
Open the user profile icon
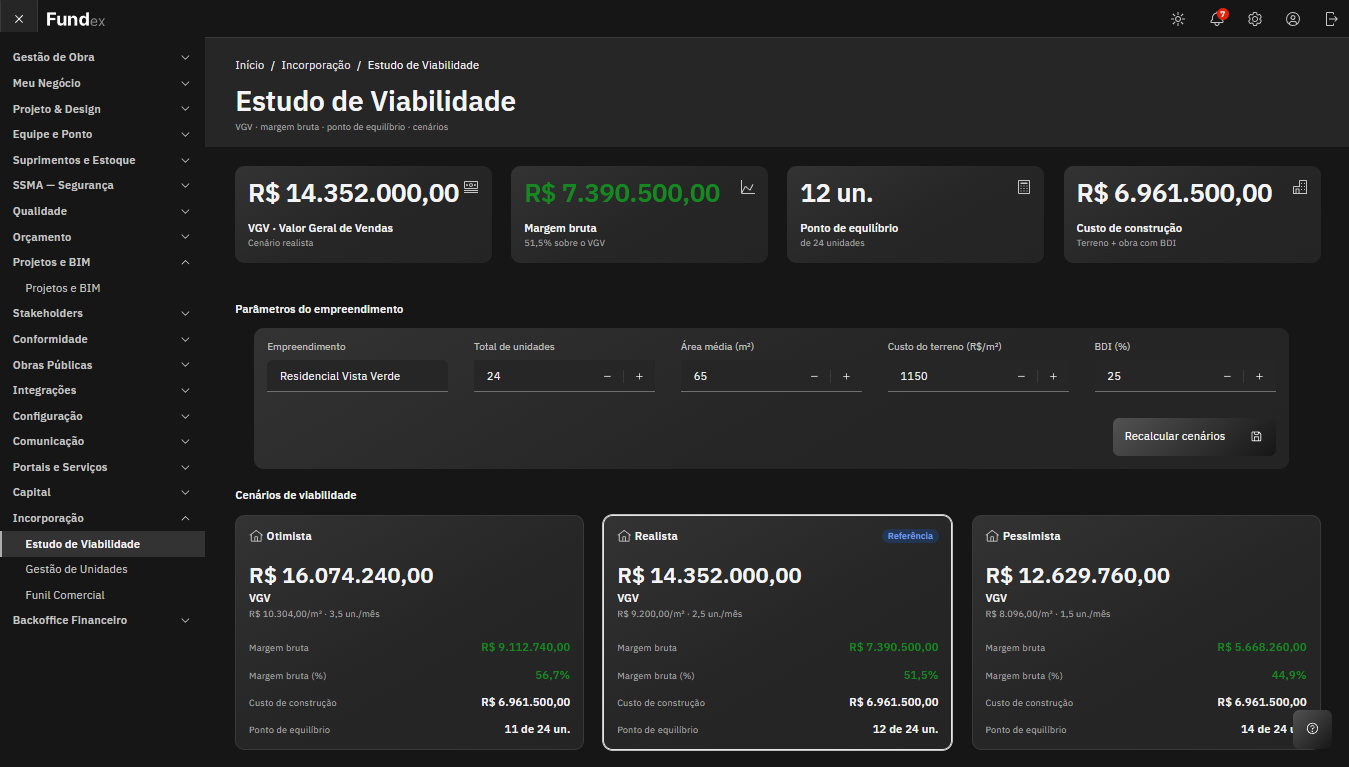click(1293, 19)
